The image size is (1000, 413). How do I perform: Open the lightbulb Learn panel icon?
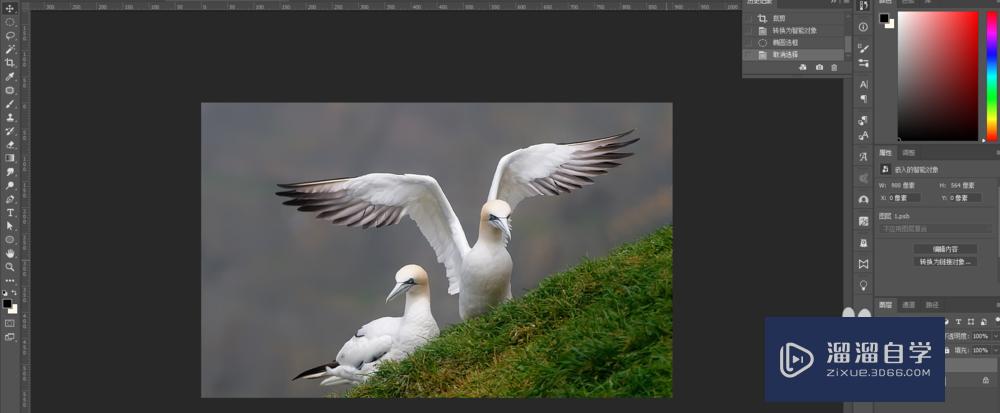point(864,285)
